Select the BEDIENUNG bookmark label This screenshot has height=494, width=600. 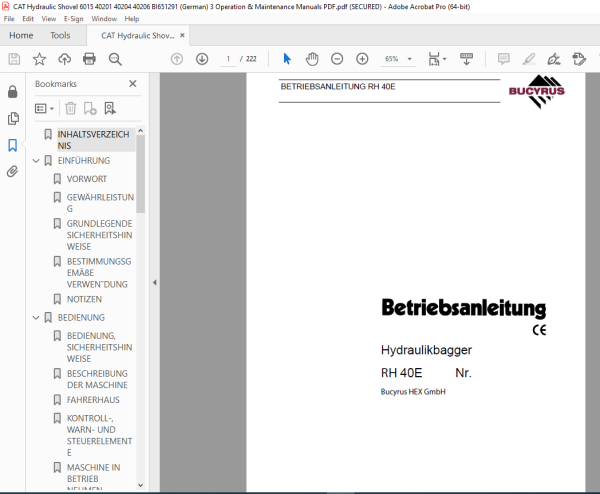coord(81,318)
